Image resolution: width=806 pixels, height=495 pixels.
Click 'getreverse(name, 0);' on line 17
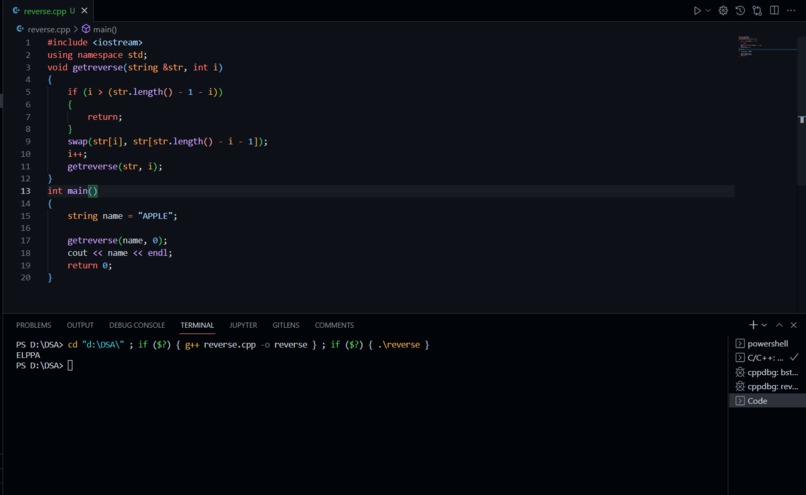[x=117, y=241]
